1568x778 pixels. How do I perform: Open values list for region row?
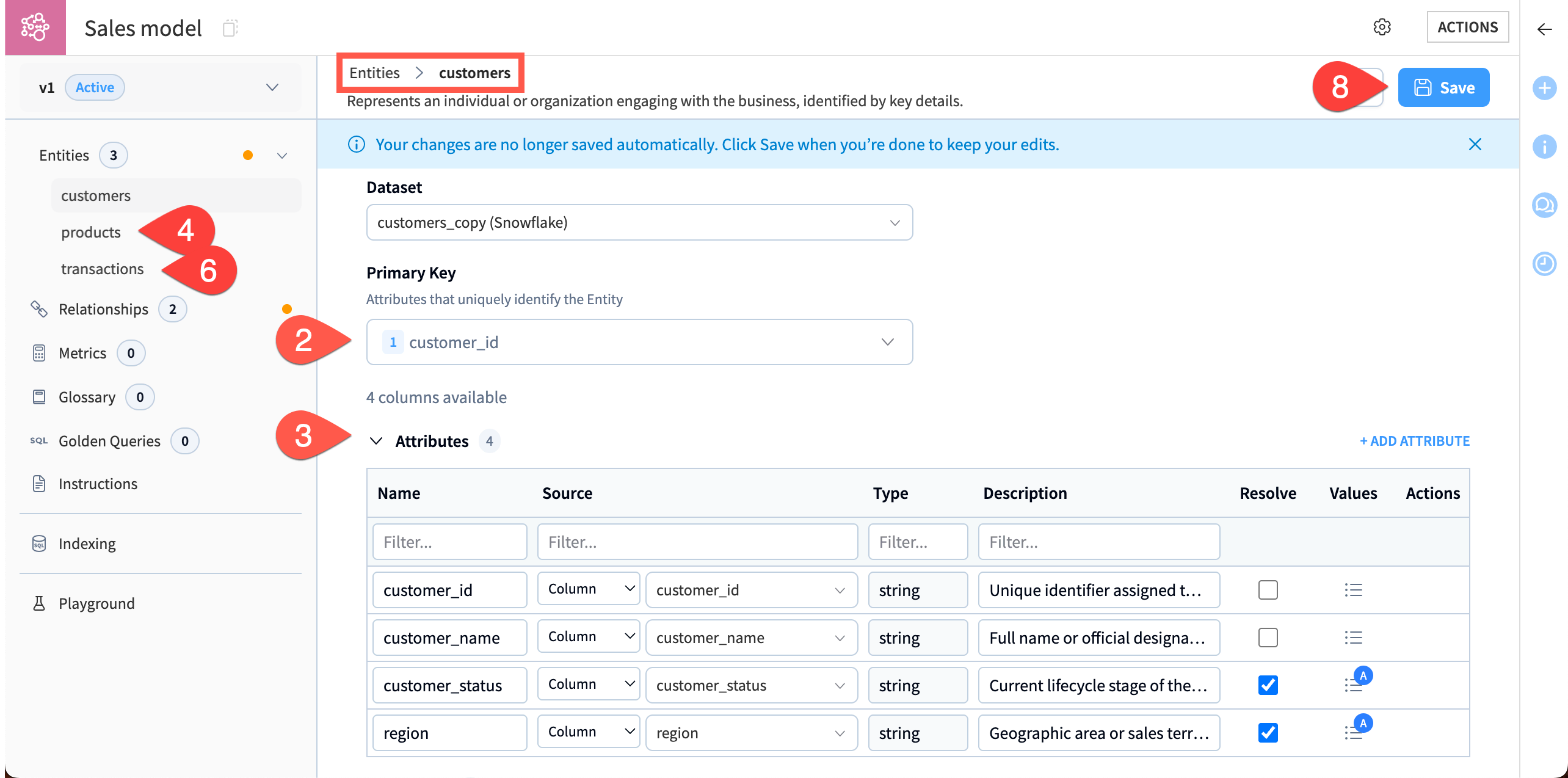click(1353, 733)
